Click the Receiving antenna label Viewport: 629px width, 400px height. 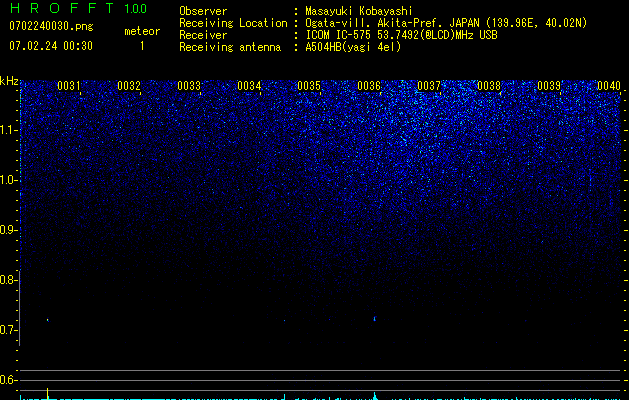[x=230, y=47]
